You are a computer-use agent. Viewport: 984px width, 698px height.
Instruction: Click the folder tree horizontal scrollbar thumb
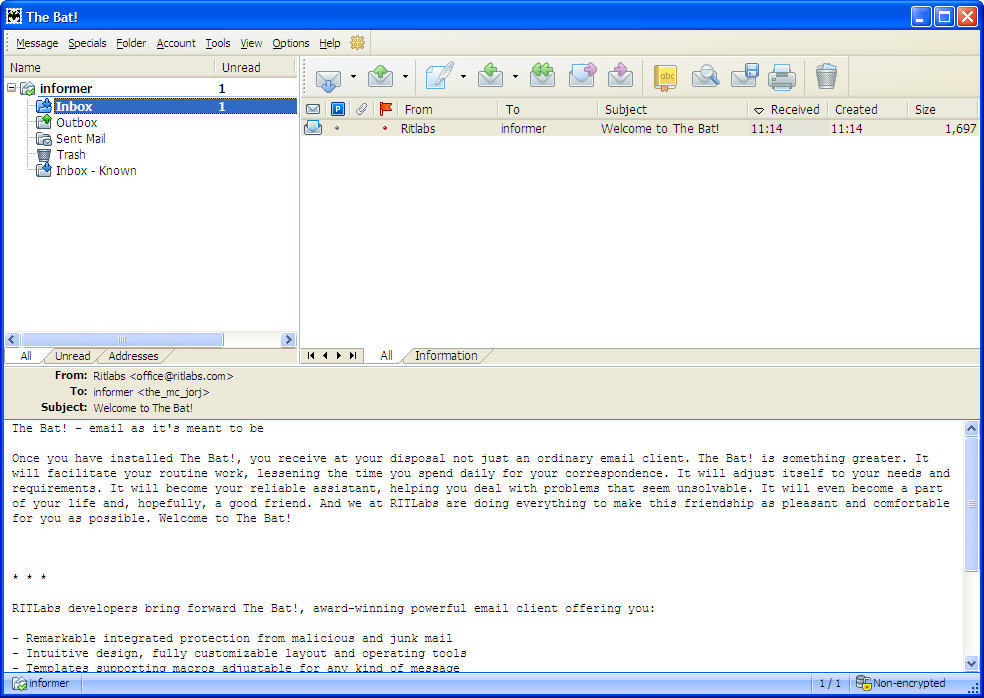click(x=122, y=340)
